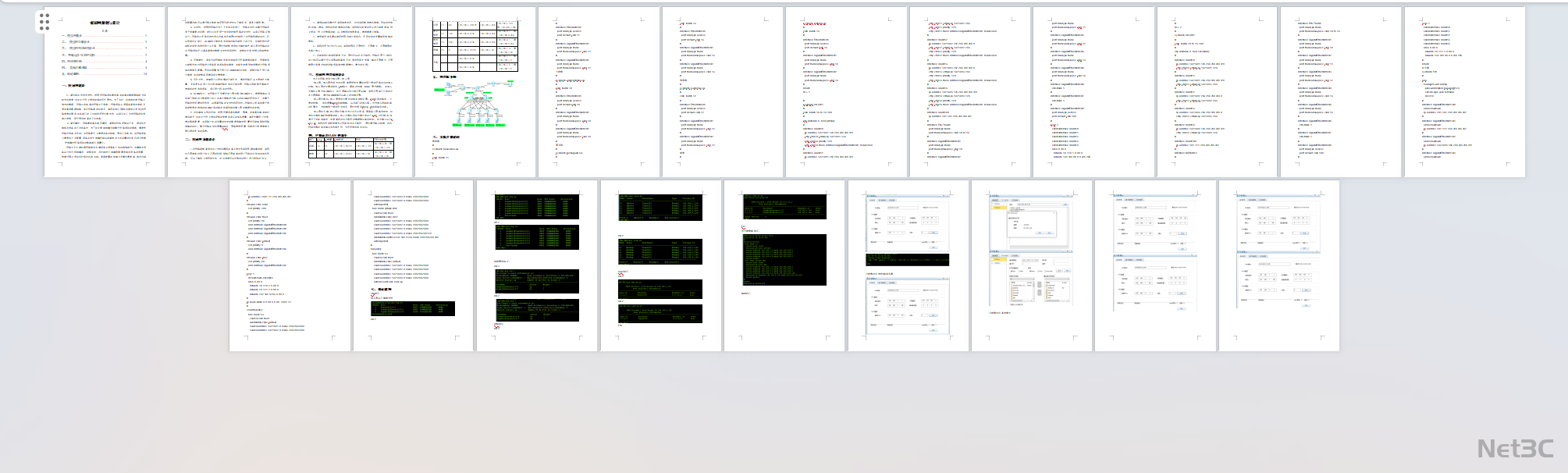Viewport: 1568px width, 473px height.
Task: Open the third page with bottom table
Action: [x=351, y=92]
